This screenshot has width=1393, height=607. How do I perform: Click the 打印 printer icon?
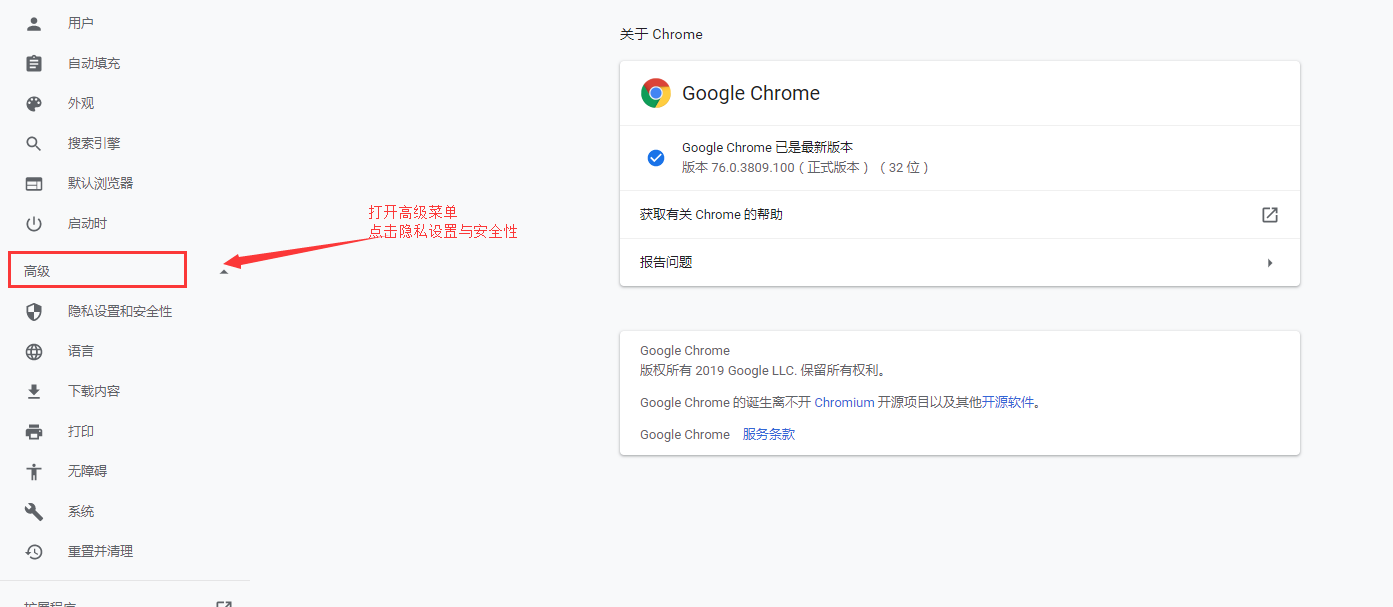pos(34,431)
